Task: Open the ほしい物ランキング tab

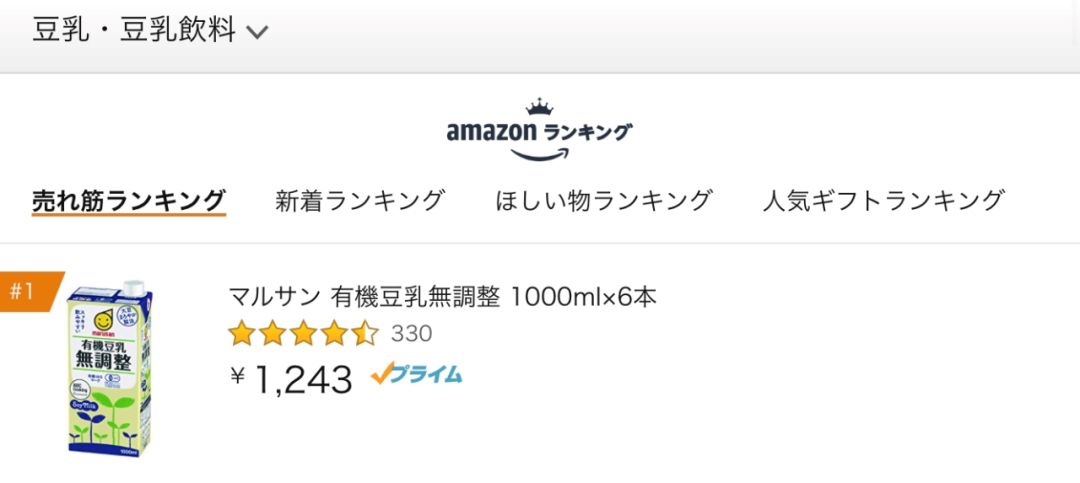Action: point(604,200)
